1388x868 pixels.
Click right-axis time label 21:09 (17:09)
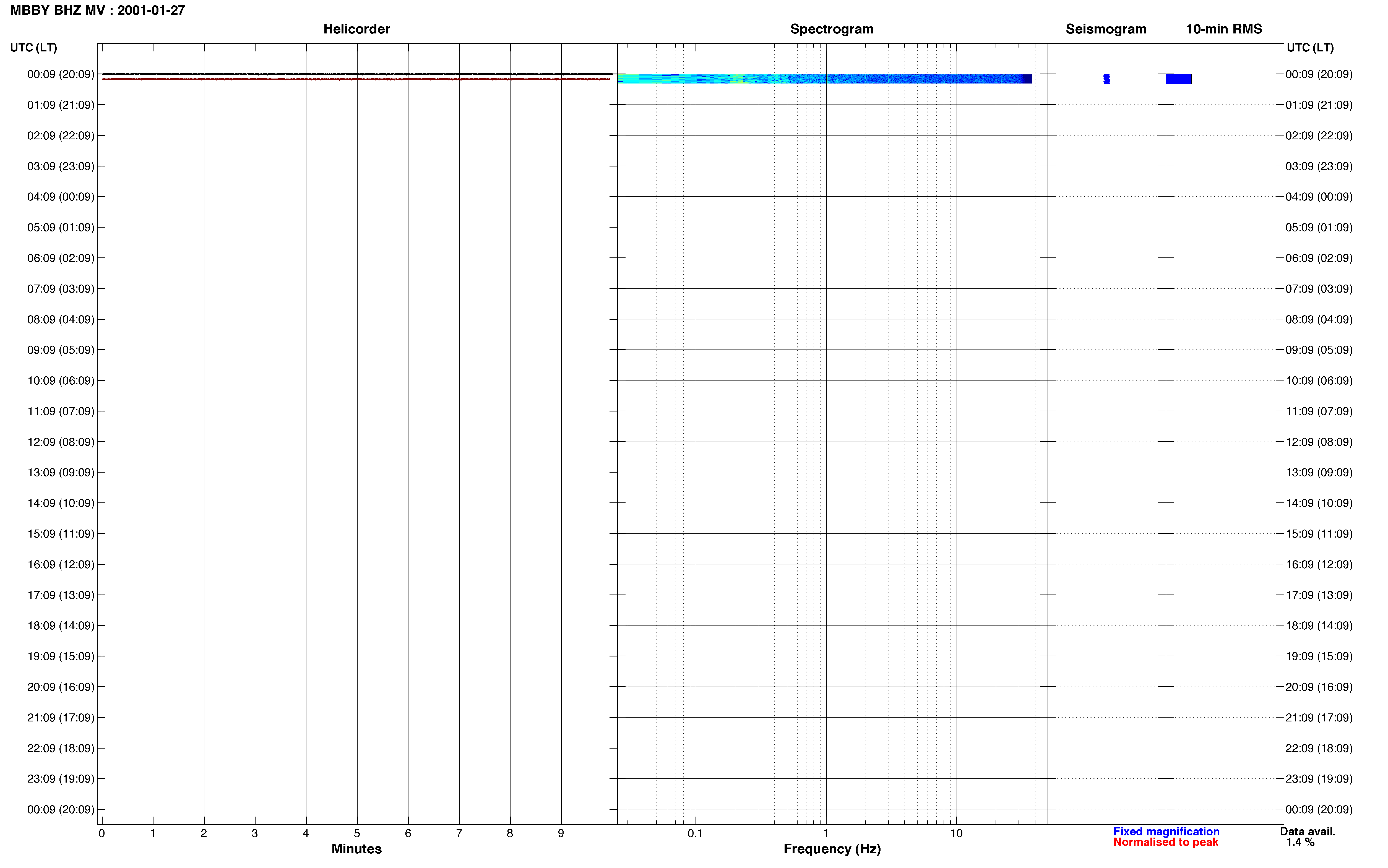click(x=1319, y=718)
